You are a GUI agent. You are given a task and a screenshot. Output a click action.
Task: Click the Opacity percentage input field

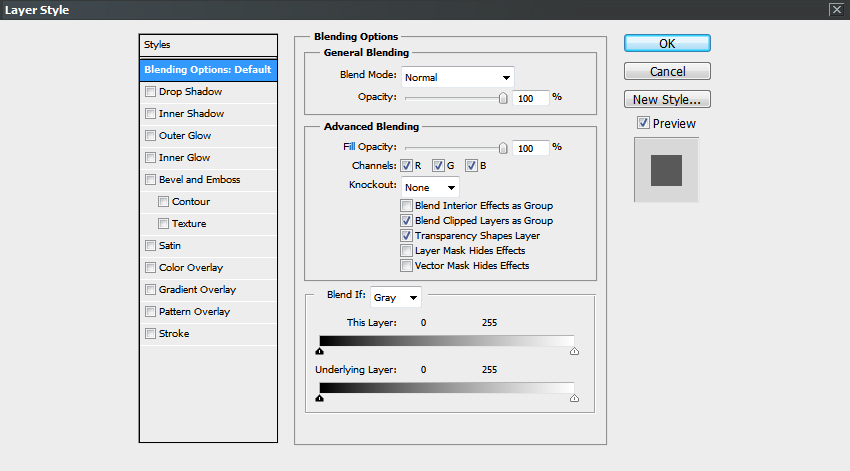pos(532,98)
